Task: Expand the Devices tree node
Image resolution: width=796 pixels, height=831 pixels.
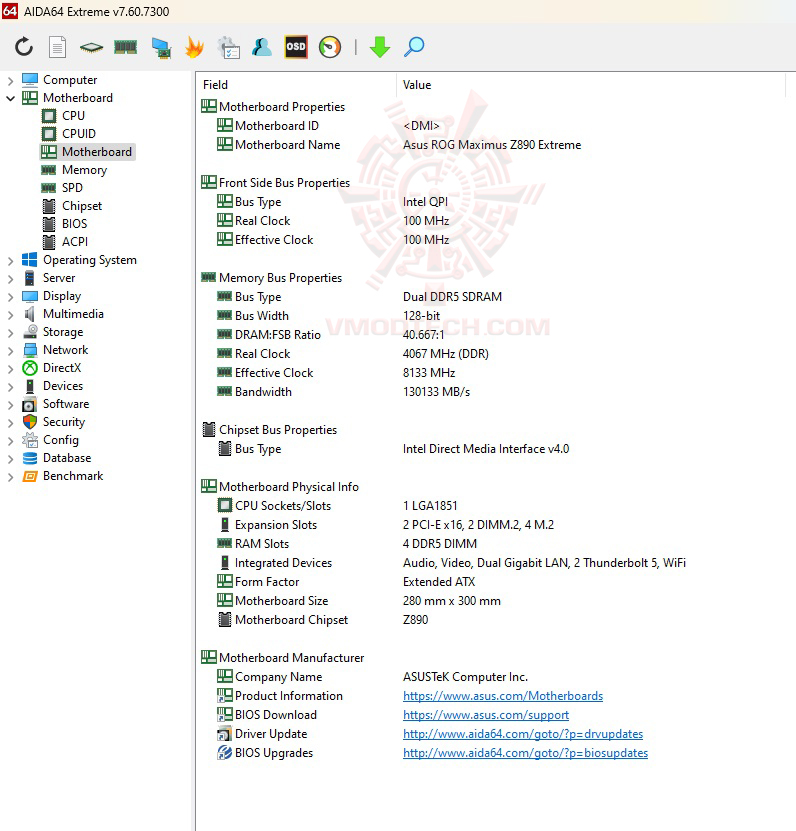Action: [x=10, y=386]
